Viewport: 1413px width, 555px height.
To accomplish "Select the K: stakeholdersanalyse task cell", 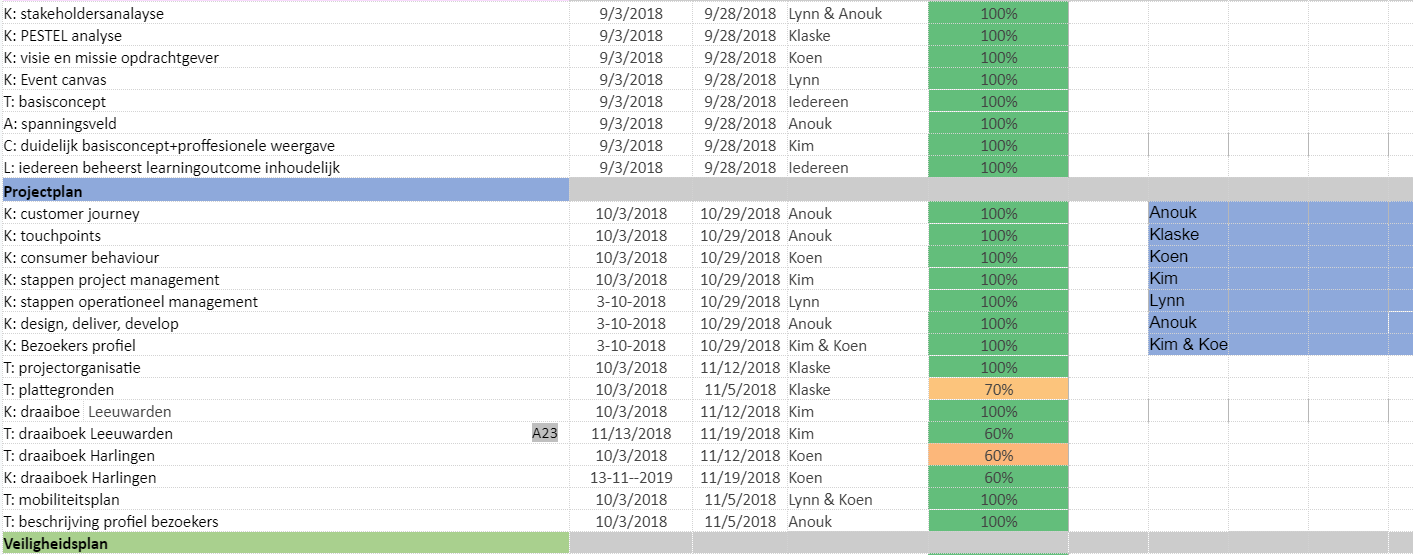I will coord(285,14).
